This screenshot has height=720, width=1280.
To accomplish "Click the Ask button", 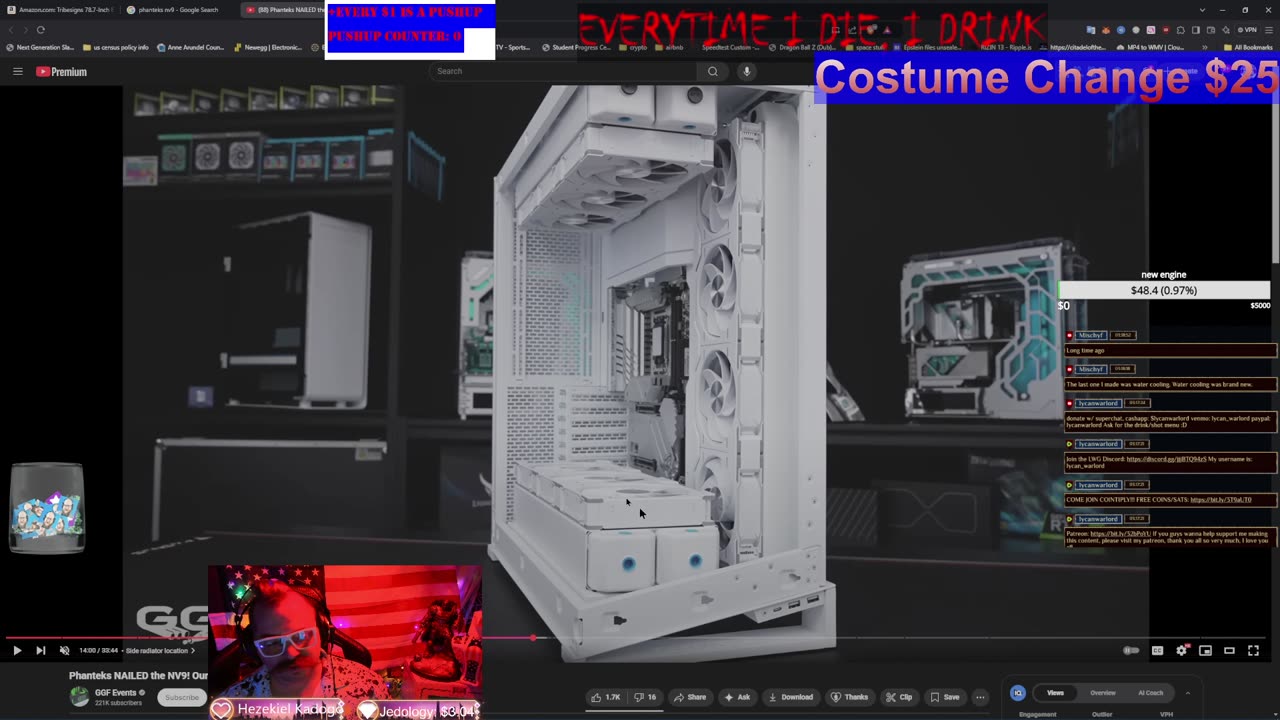I will [737, 697].
